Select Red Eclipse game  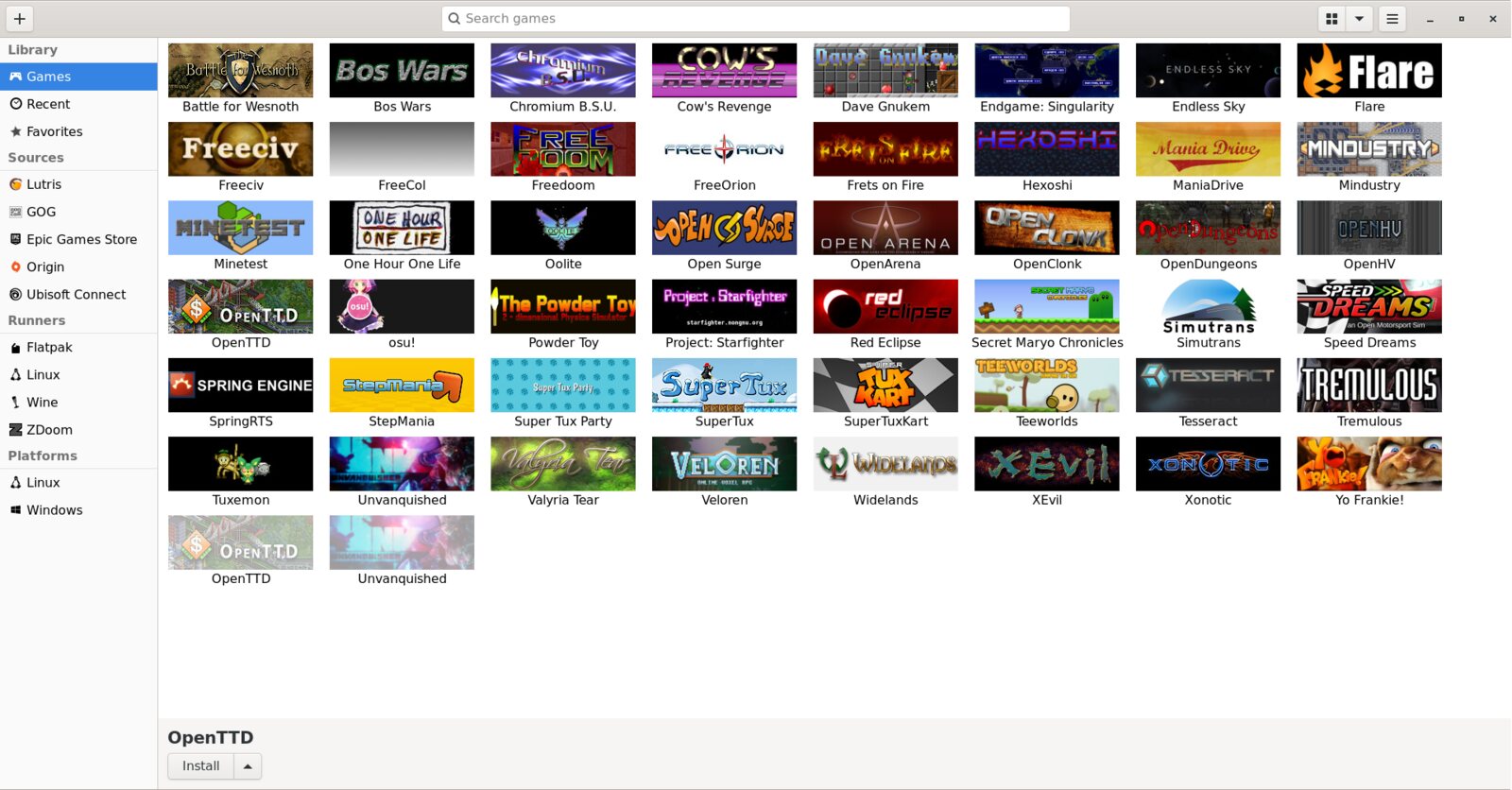tap(885, 314)
